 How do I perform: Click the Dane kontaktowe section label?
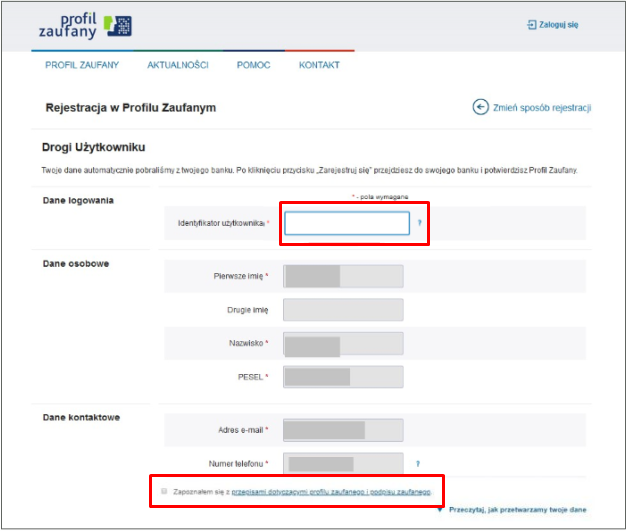tap(81, 418)
